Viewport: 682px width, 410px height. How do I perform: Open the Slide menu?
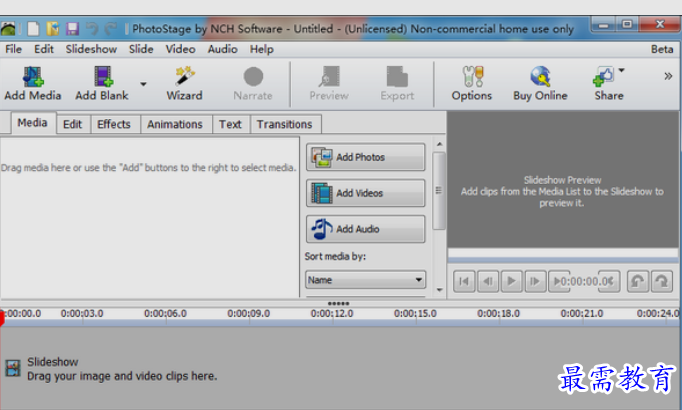[141, 49]
